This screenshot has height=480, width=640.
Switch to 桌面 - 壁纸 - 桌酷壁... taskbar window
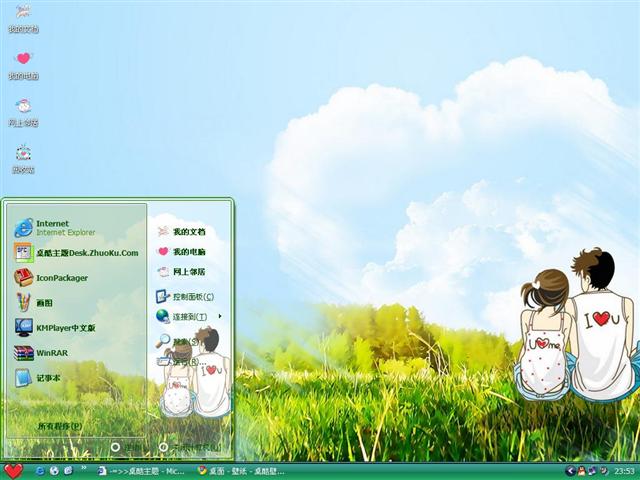pyautogui.click(x=241, y=471)
